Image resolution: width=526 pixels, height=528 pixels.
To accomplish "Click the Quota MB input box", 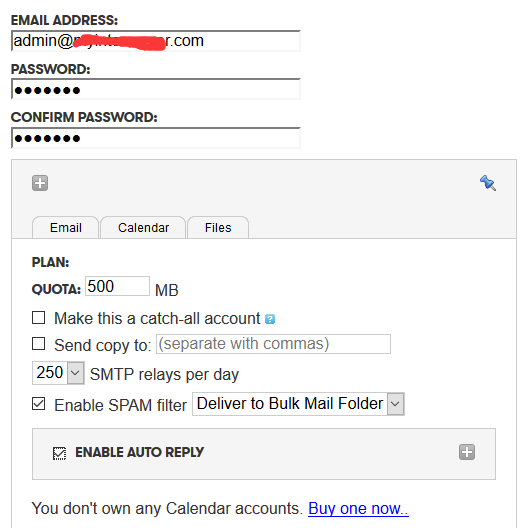I will tap(117, 286).
